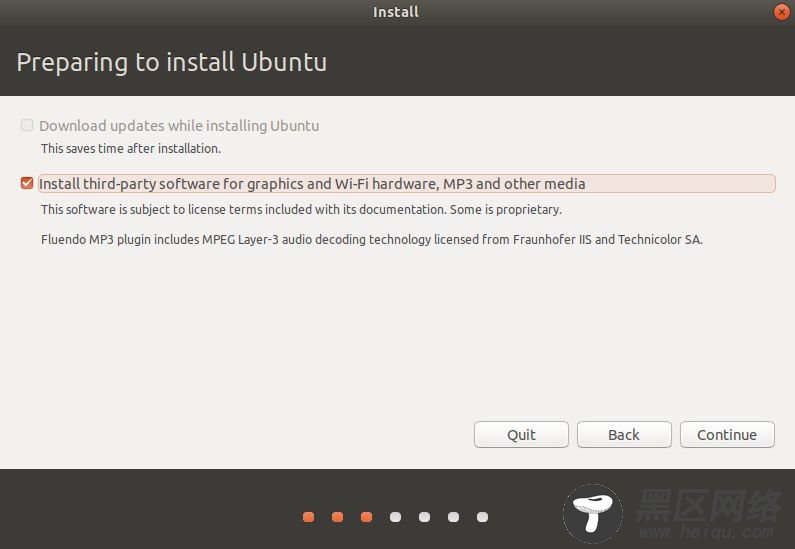Screen dimensions: 795x549
Task: Quit the Ubuntu installer
Action: click(x=521, y=434)
